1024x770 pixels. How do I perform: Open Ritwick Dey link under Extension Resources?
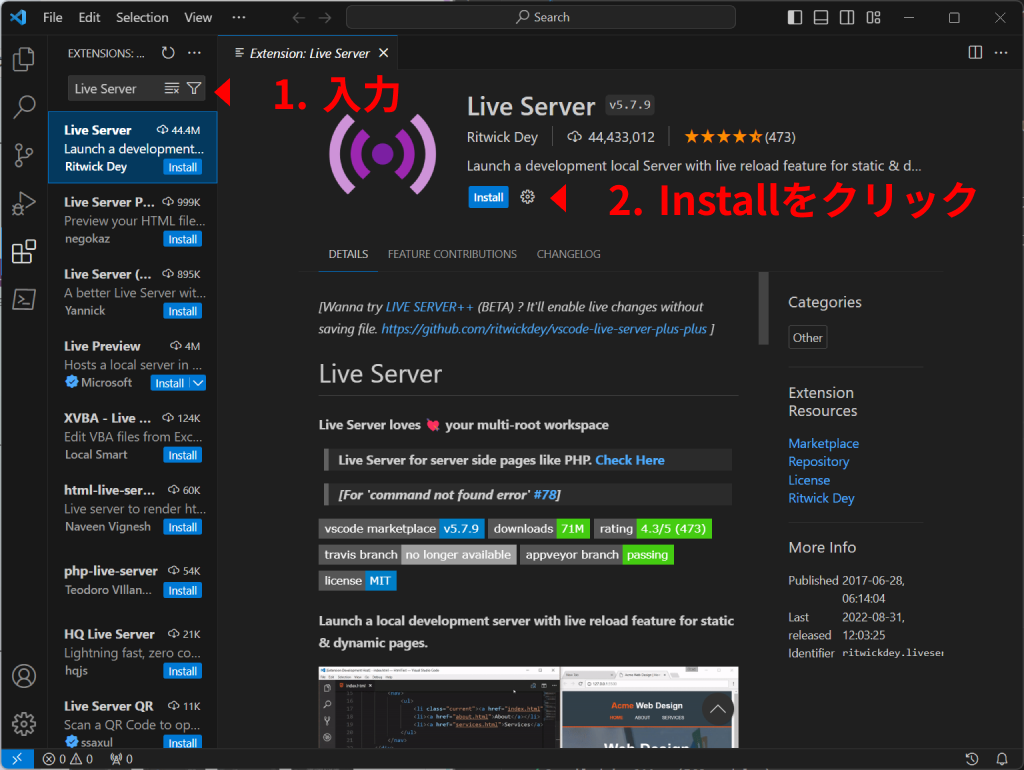coord(821,498)
